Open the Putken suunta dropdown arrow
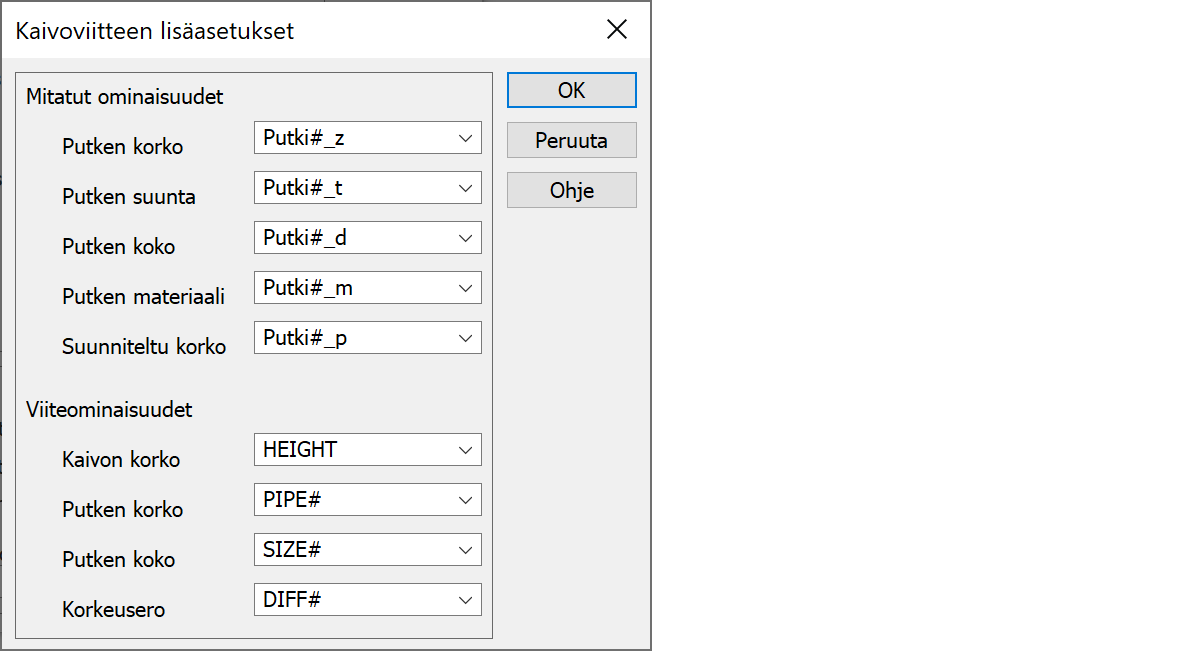The height and width of the screenshot is (651, 1200). [465, 188]
